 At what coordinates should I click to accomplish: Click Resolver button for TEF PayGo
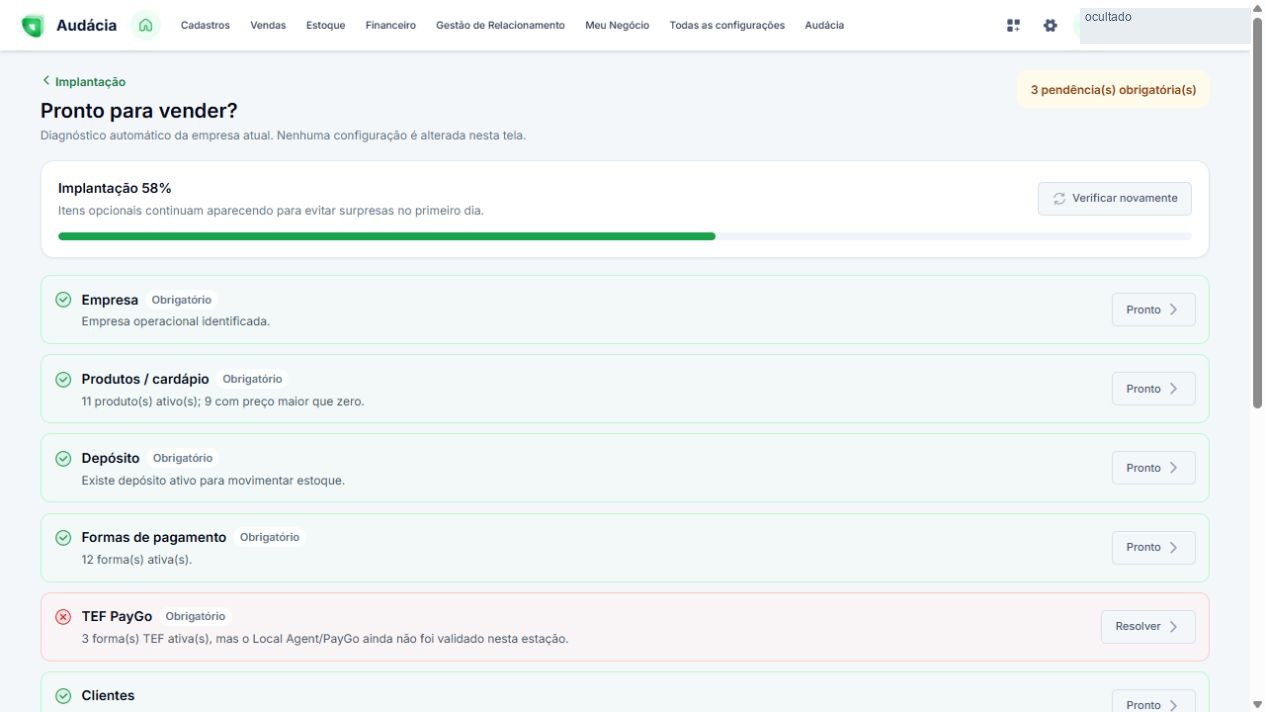tap(1148, 626)
